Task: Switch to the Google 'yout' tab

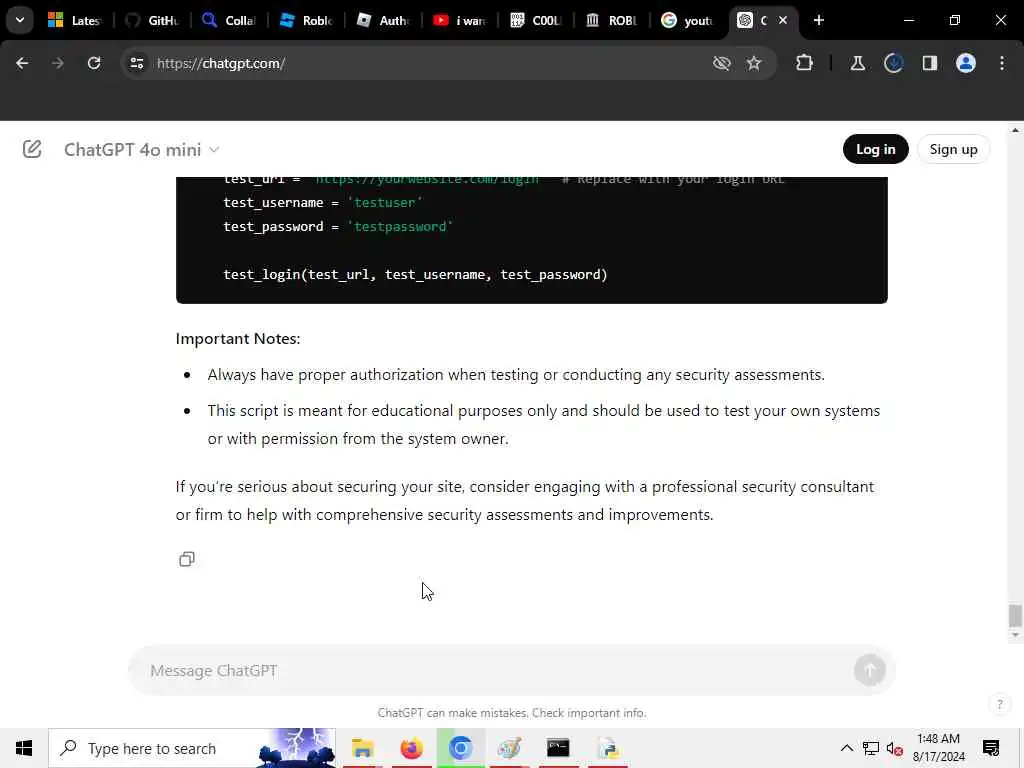Action: point(688,20)
